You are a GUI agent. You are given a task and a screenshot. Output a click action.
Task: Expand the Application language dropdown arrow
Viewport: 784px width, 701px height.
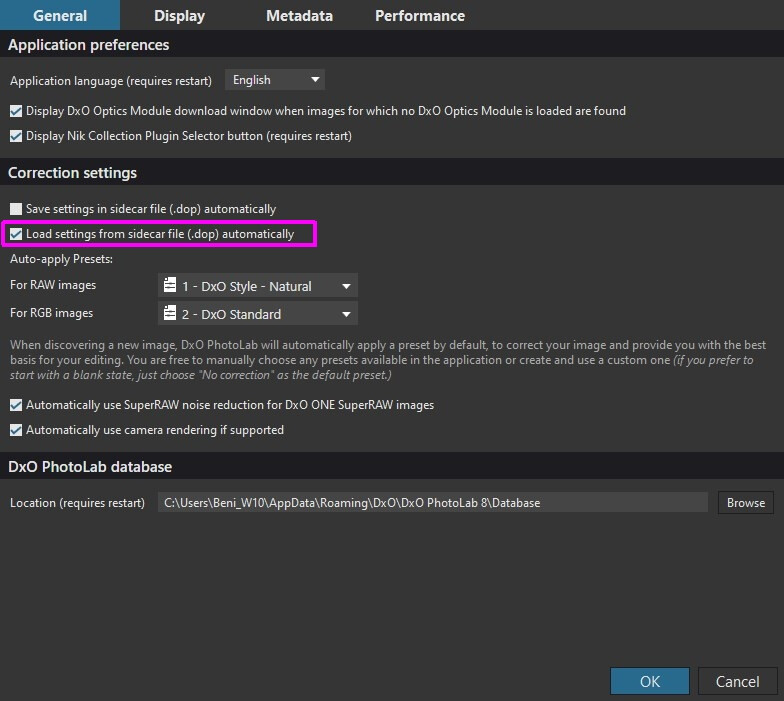point(315,80)
